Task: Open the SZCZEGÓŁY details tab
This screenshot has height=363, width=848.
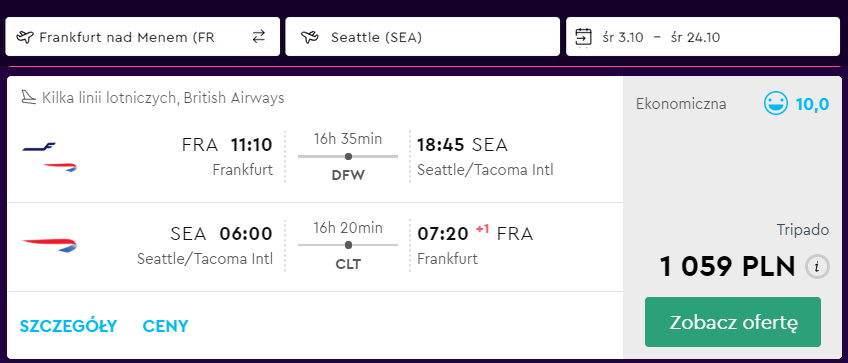Action: click(x=68, y=326)
